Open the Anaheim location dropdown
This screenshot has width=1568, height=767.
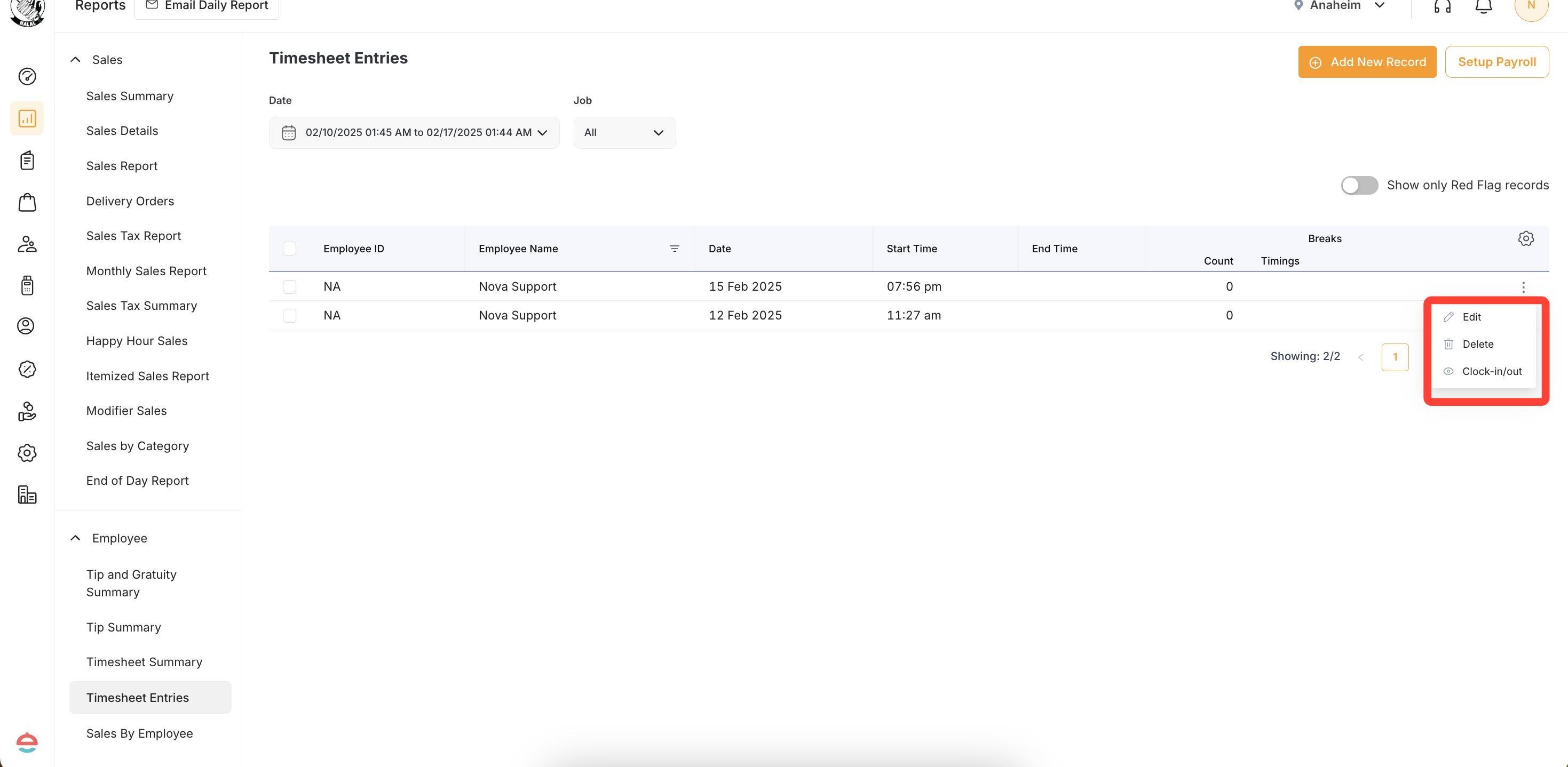point(1339,5)
